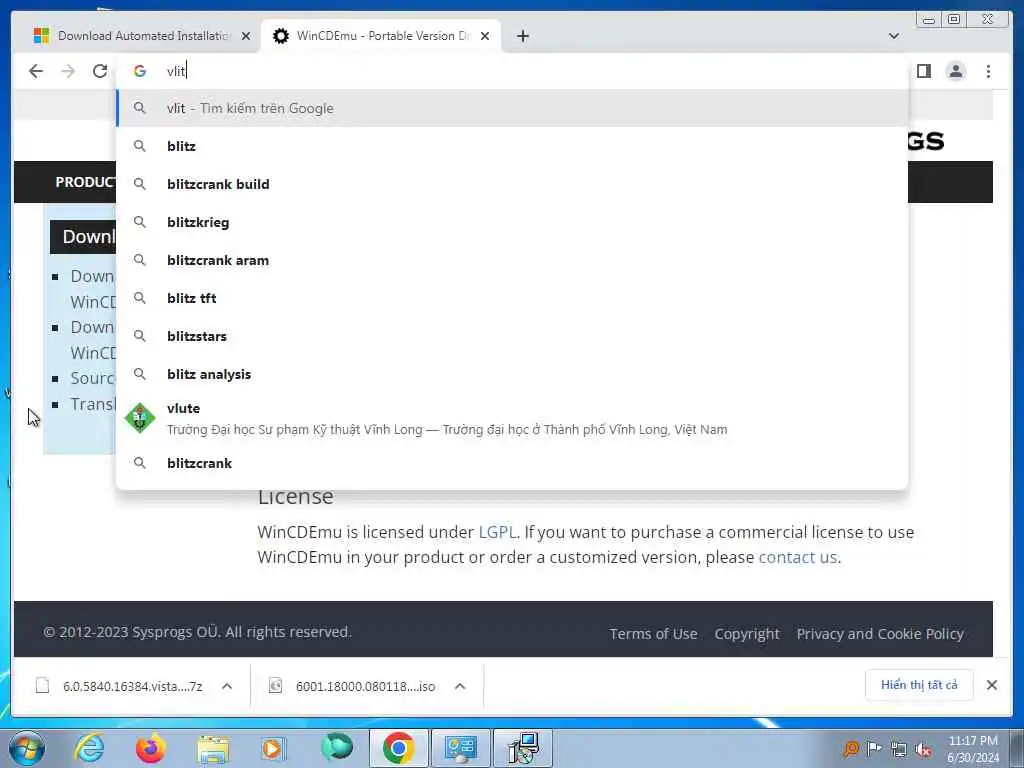Click the Chrome taskbar icon
This screenshot has width=1024, height=768.
[398, 748]
